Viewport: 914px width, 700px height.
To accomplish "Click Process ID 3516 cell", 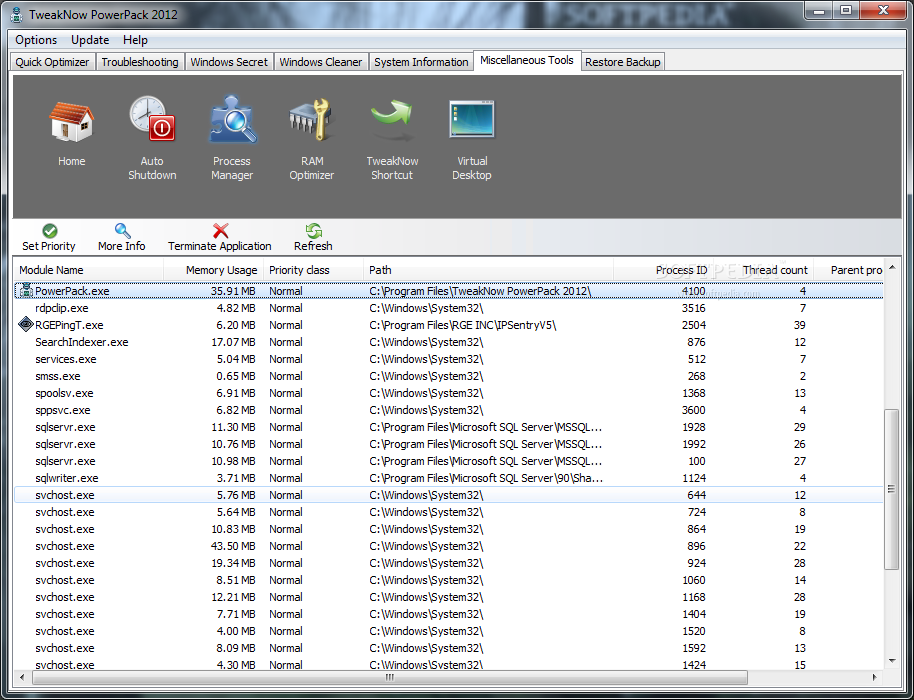I will tap(694, 308).
